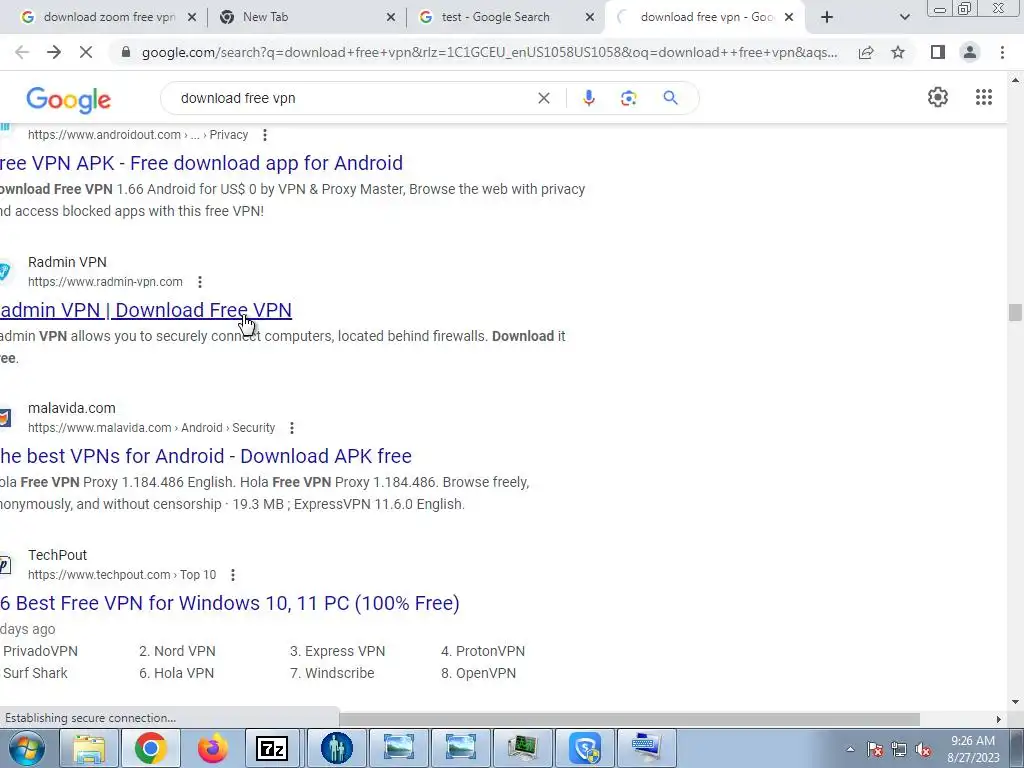The width and height of the screenshot is (1024, 768).
Task: Select 'malavida.com' site name text
Action: (x=72, y=408)
